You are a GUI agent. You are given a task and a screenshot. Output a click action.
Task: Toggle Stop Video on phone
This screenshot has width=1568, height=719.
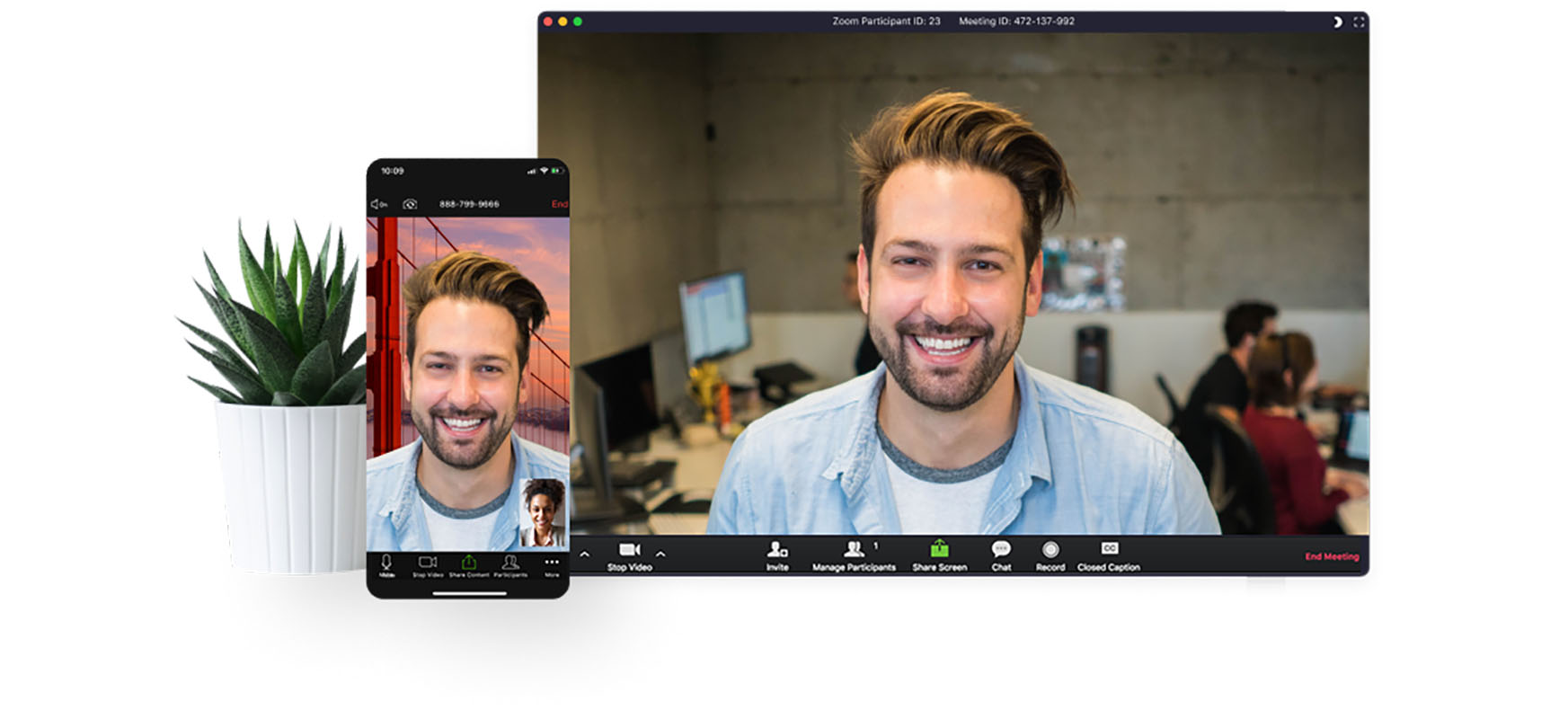(x=428, y=566)
